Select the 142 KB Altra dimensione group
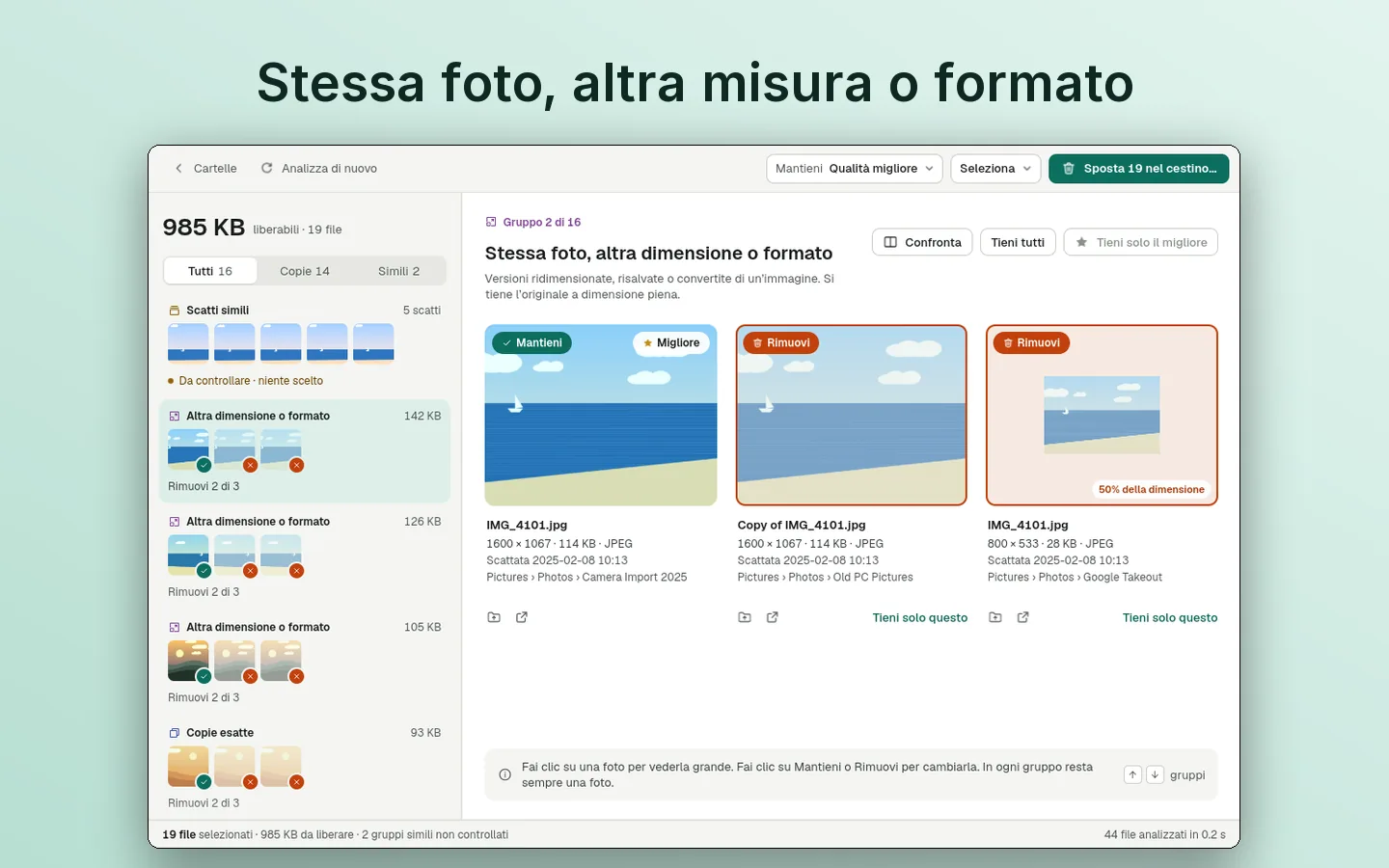Image resolution: width=1389 pixels, height=868 pixels. (305, 451)
